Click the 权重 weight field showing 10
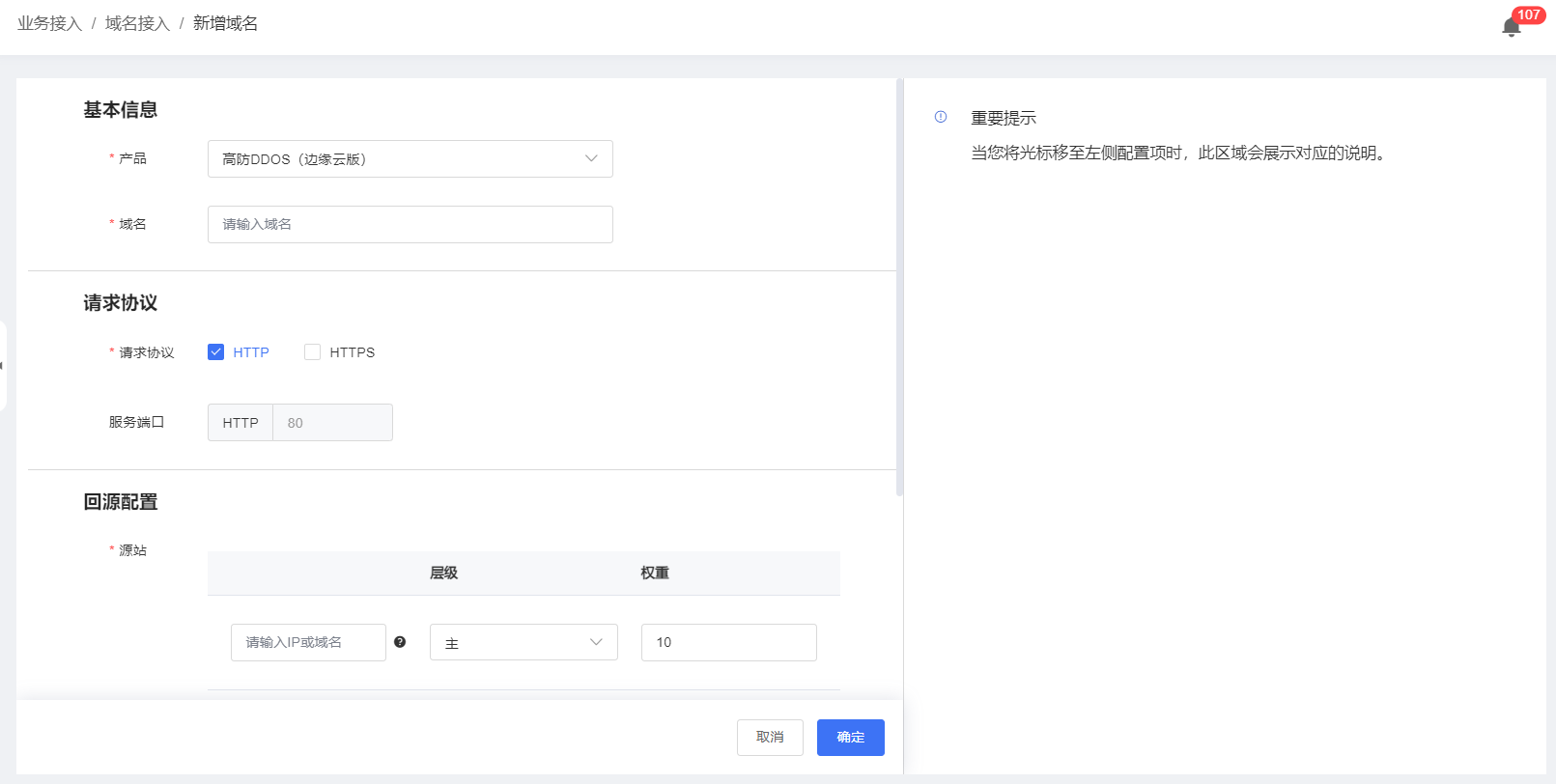Image resolution: width=1556 pixels, height=784 pixels. (728, 643)
